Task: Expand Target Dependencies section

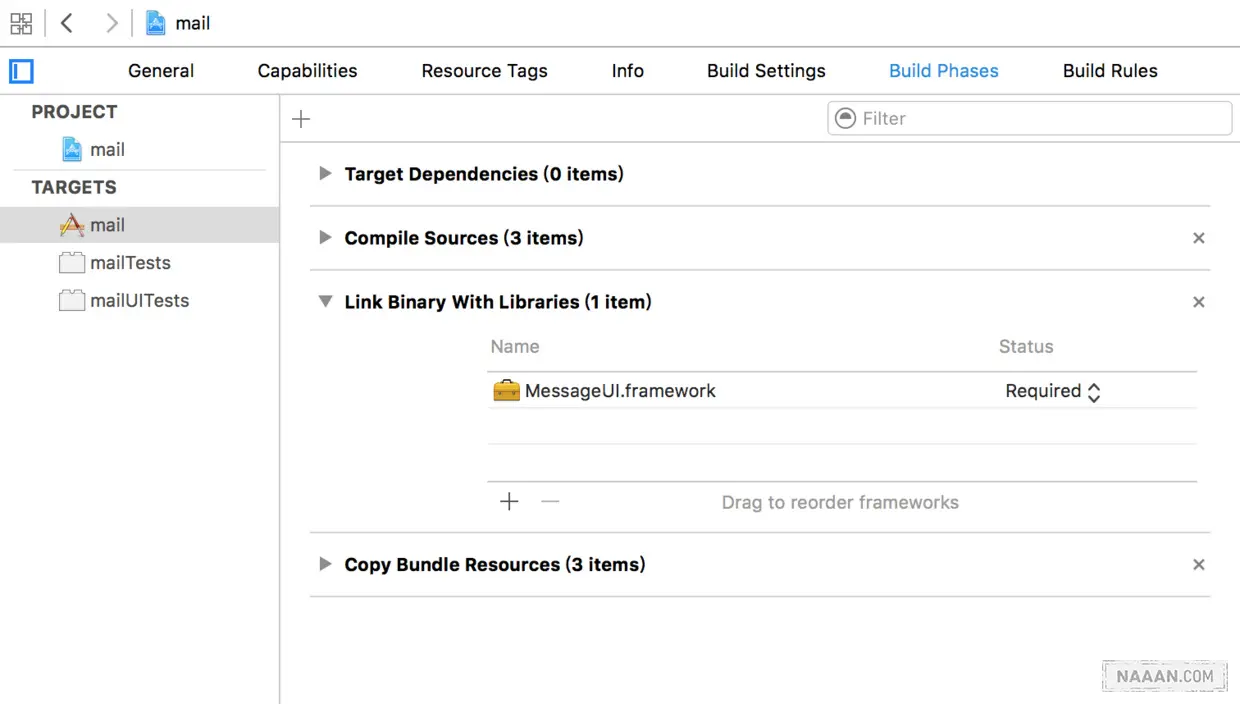Action: (325, 174)
